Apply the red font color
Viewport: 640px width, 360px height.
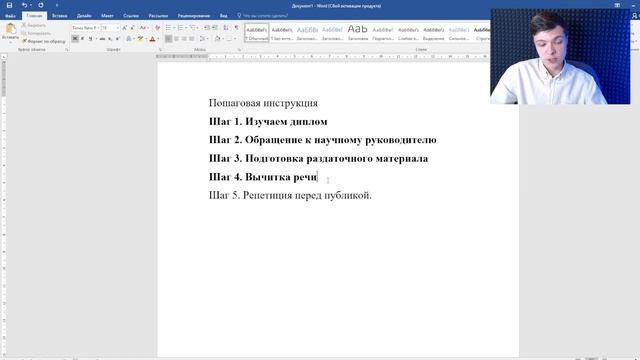coord(152,39)
